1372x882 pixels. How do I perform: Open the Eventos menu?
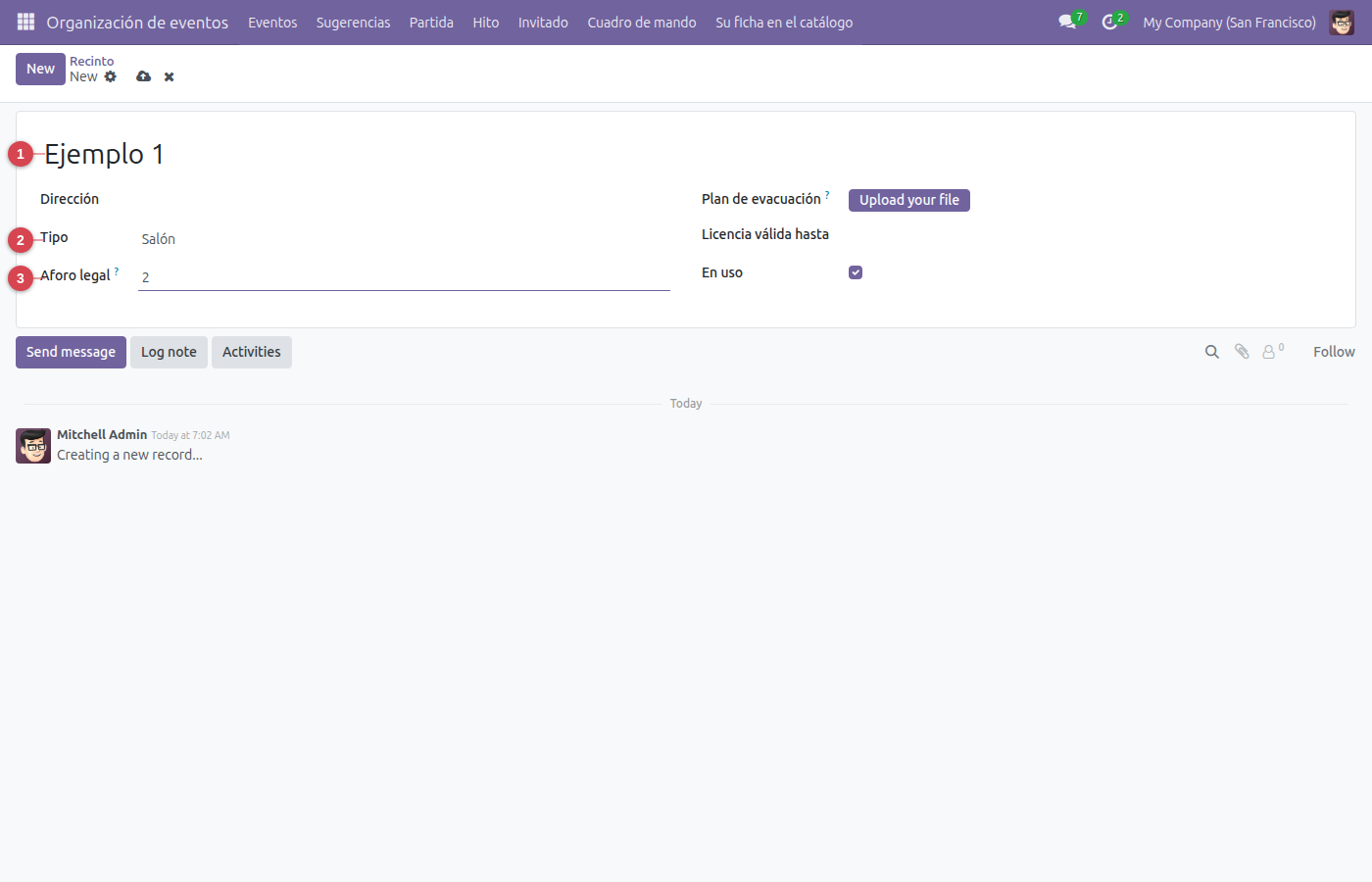(x=272, y=22)
